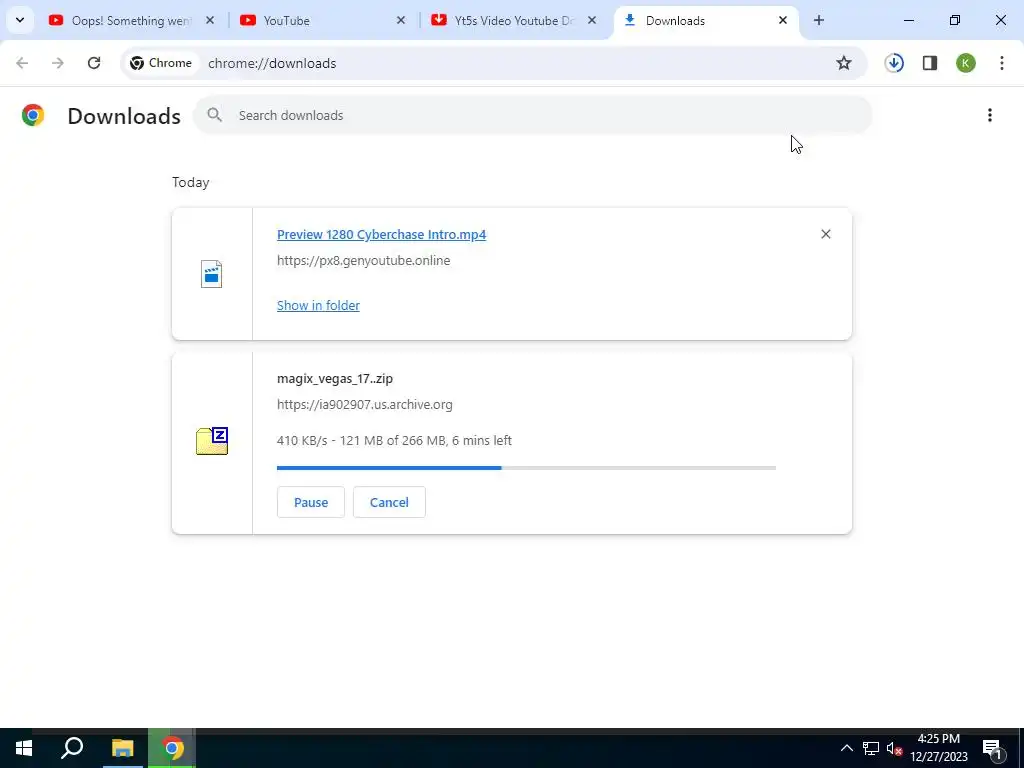Remove Cyberchase Intro download from list
This screenshot has height=768, width=1024.
(x=825, y=234)
